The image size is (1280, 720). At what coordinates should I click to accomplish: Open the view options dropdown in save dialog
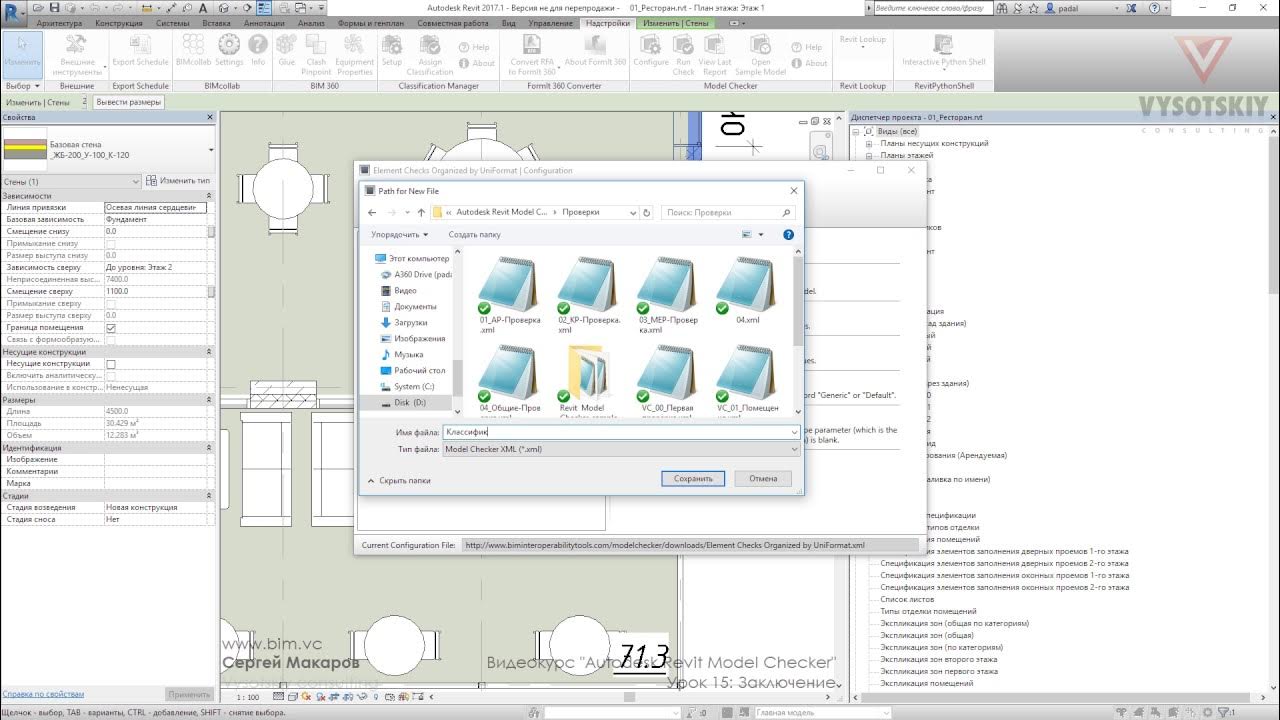click(x=761, y=234)
